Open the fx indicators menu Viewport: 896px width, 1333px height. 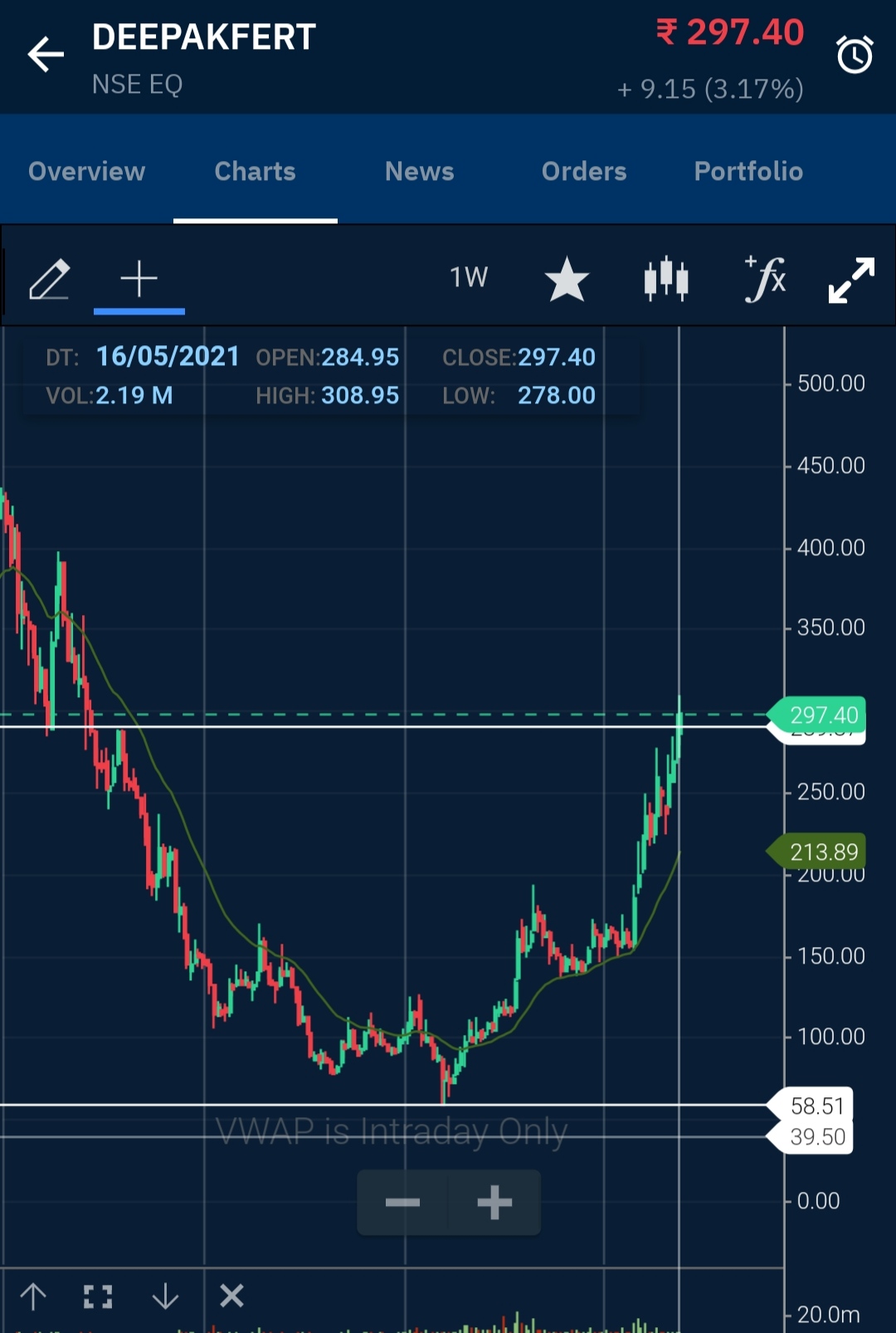pos(765,279)
